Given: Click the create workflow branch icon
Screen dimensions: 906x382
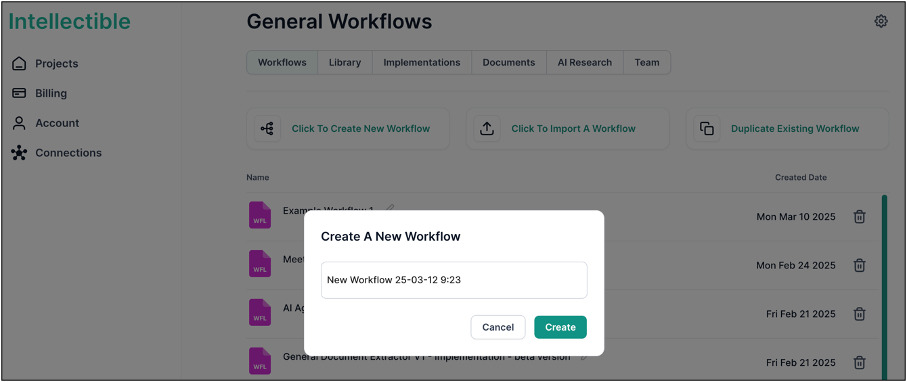Looking at the screenshot, I should click(x=267, y=128).
